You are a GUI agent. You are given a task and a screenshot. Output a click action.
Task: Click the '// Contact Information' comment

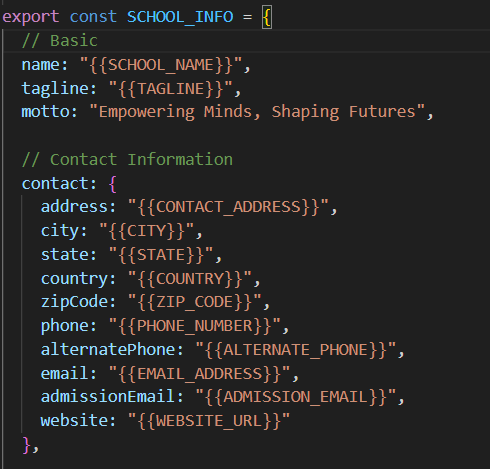point(127,160)
